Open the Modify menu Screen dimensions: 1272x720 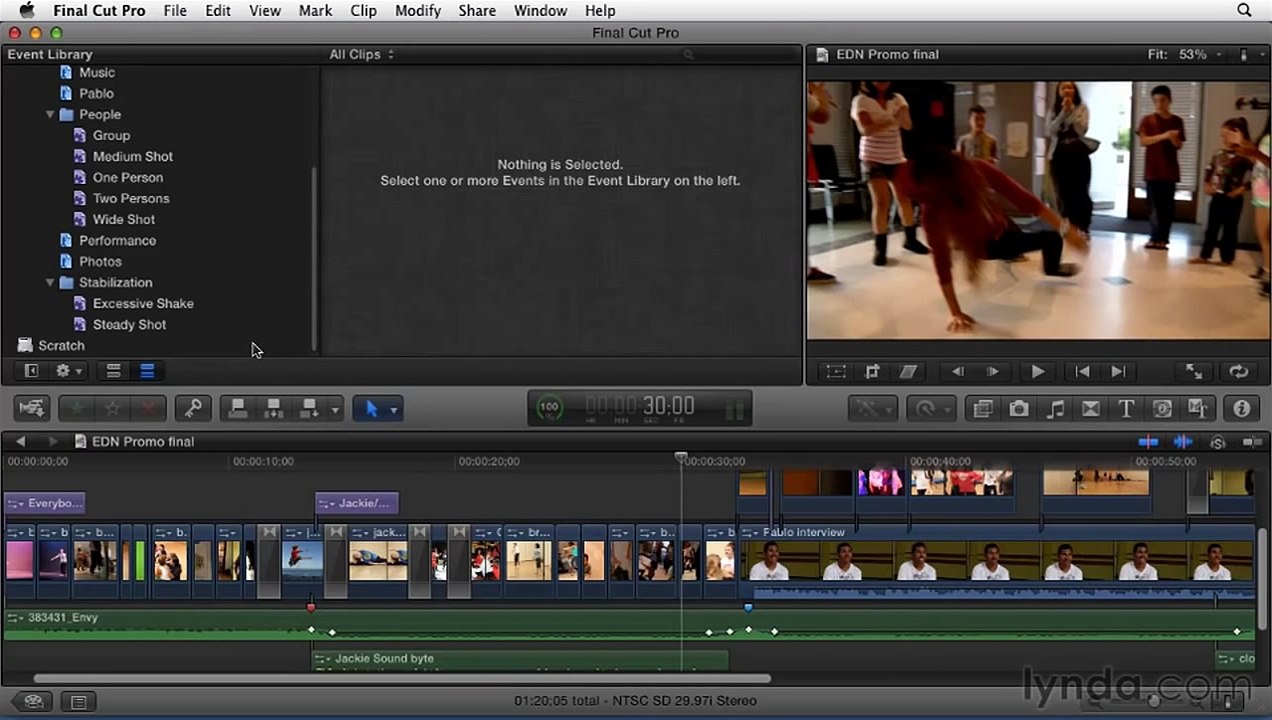point(419,10)
